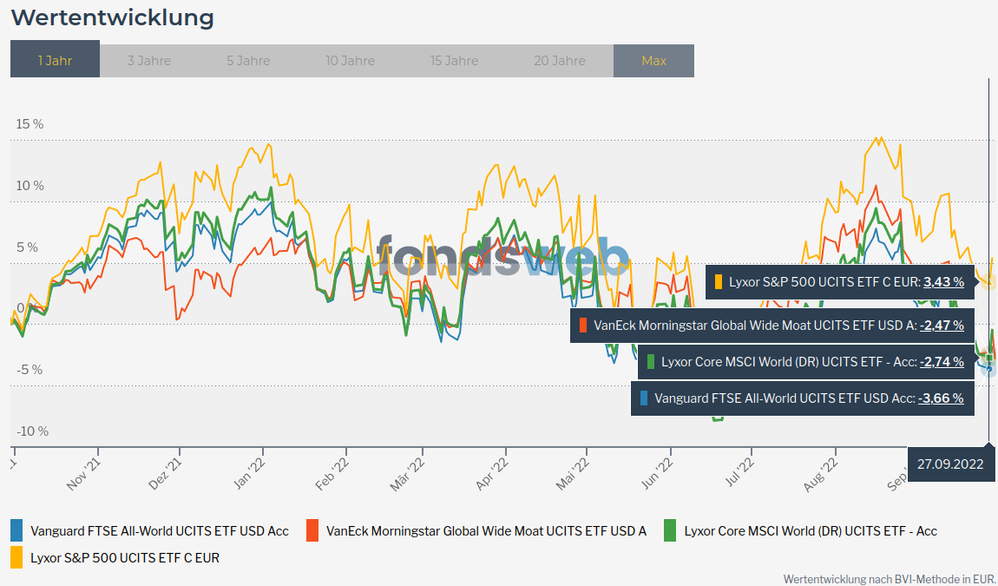Click the -2,47 % VanEck tooltip value

[941, 325]
